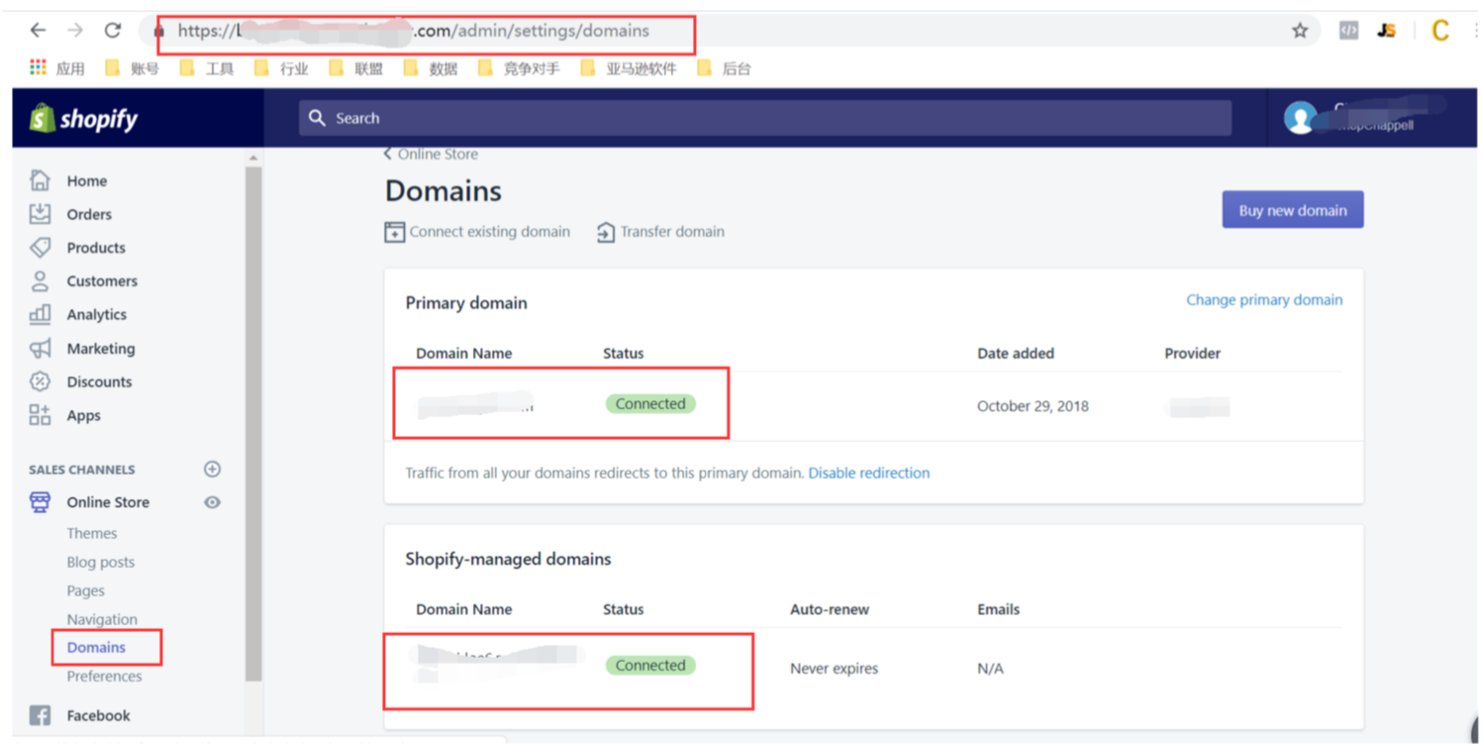View online store via eye icon

click(212, 502)
